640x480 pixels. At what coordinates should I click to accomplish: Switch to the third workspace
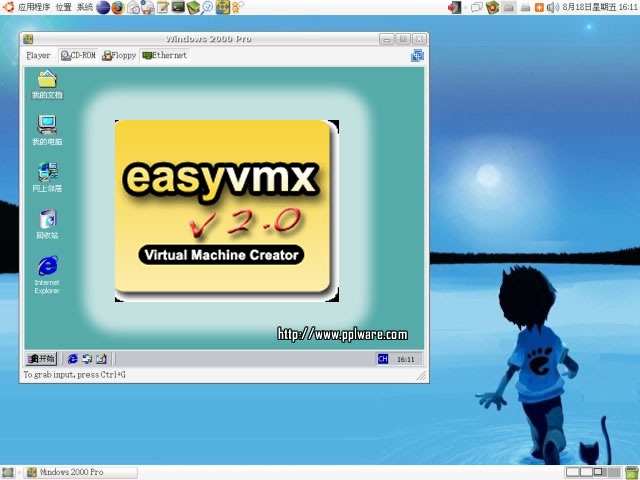600,472
